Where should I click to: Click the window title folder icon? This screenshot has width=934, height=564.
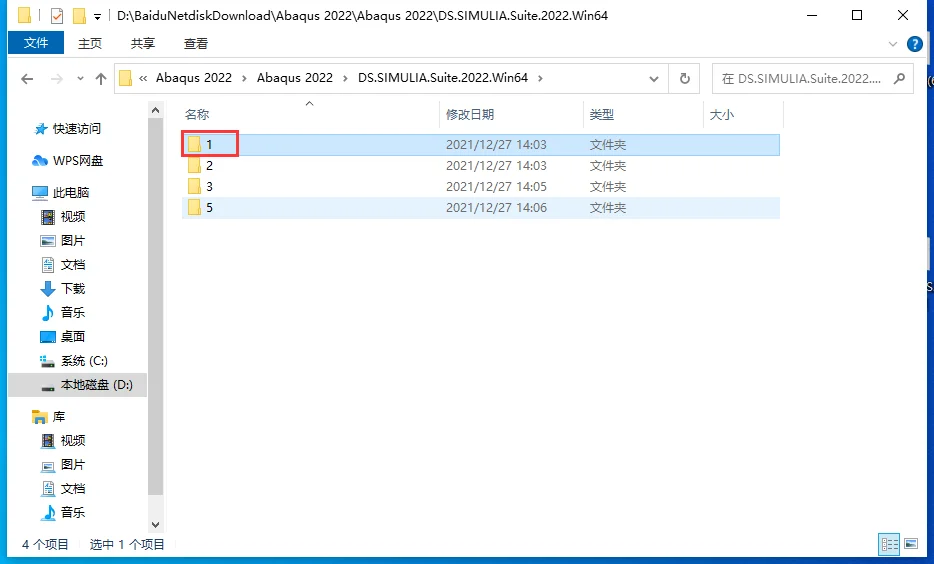tap(24, 15)
